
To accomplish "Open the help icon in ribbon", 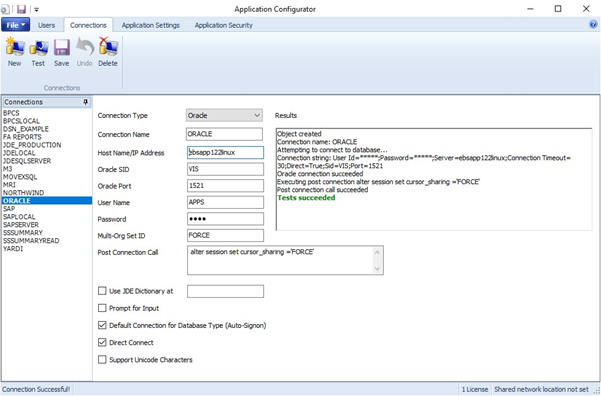I will tap(593, 25).
